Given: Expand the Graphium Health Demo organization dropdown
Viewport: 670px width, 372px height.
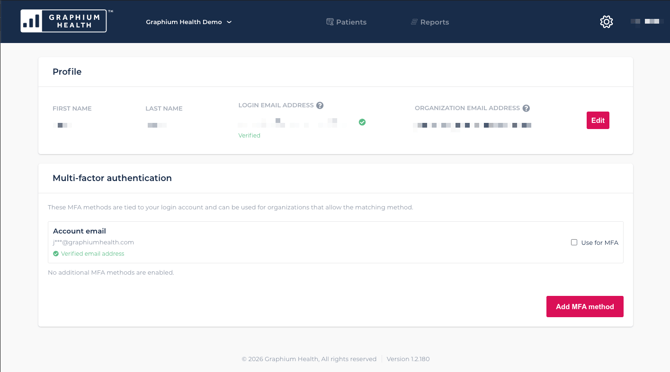Looking at the screenshot, I should click(x=188, y=22).
